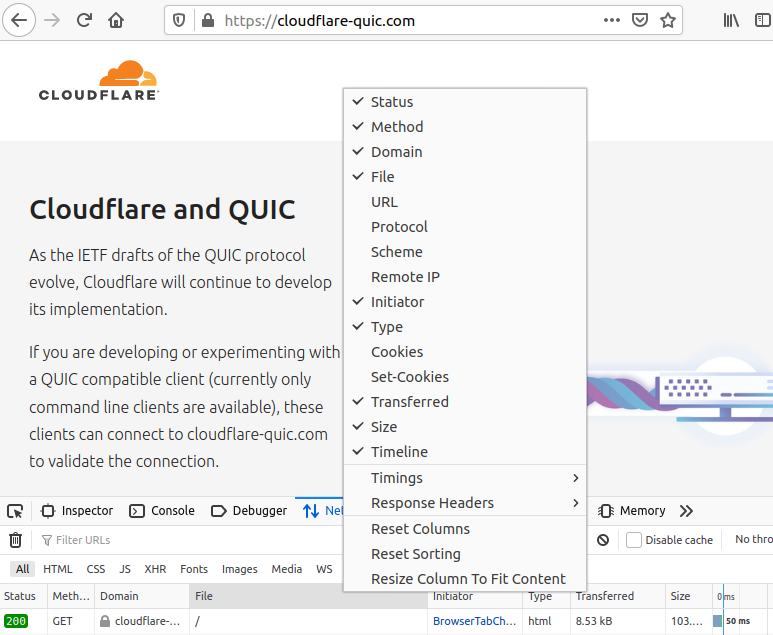Enable the Cookies column option
Image resolution: width=773 pixels, height=635 pixels.
tap(465, 352)
